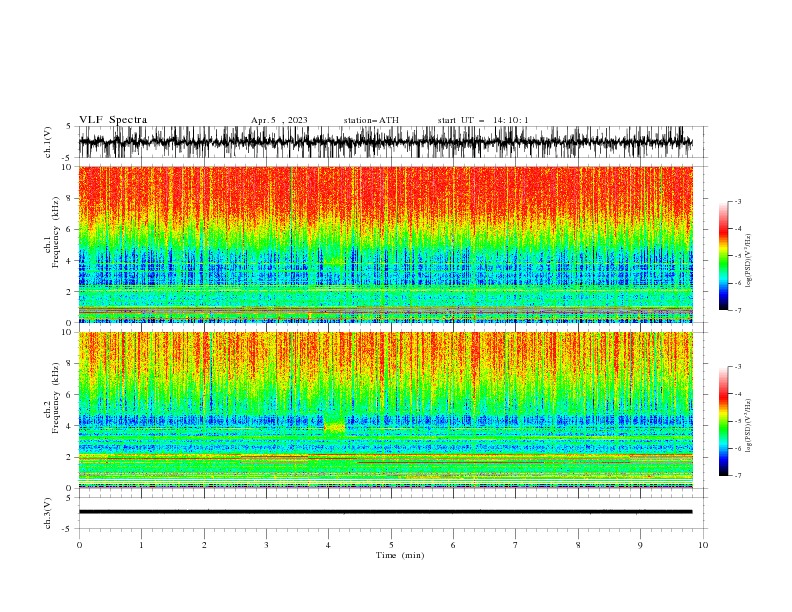792x612 pixels.
Task: Click the color scale bar beside the ch.1 spectrogram
Action: pos(724,256)
